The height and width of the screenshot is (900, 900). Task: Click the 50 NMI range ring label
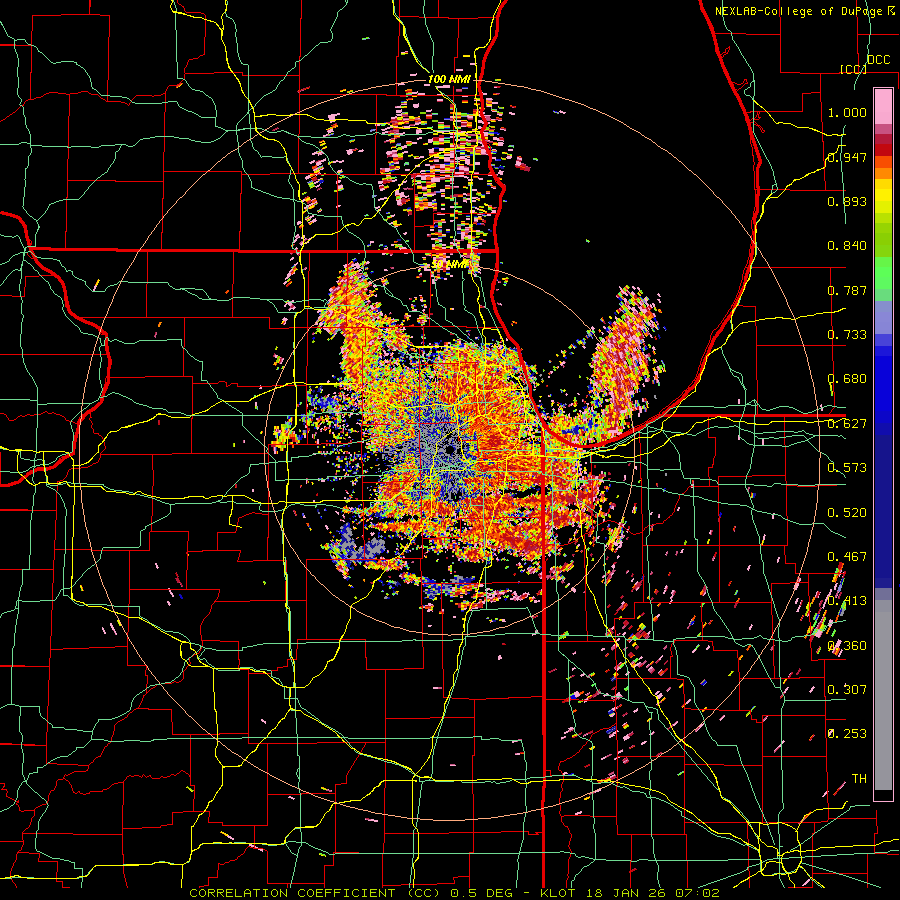(450, 264)
